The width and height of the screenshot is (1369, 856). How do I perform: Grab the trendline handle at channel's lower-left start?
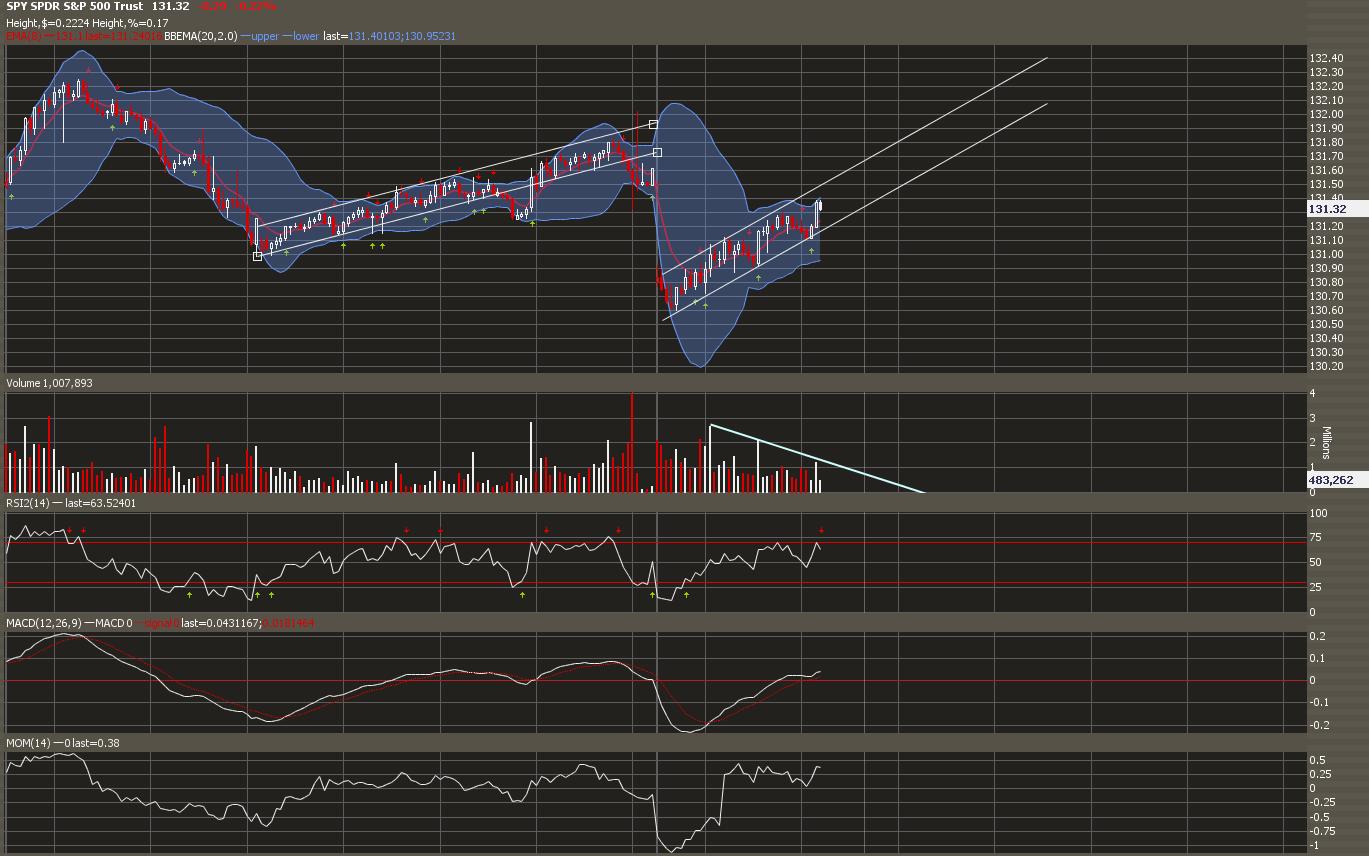tap(257, 256)
